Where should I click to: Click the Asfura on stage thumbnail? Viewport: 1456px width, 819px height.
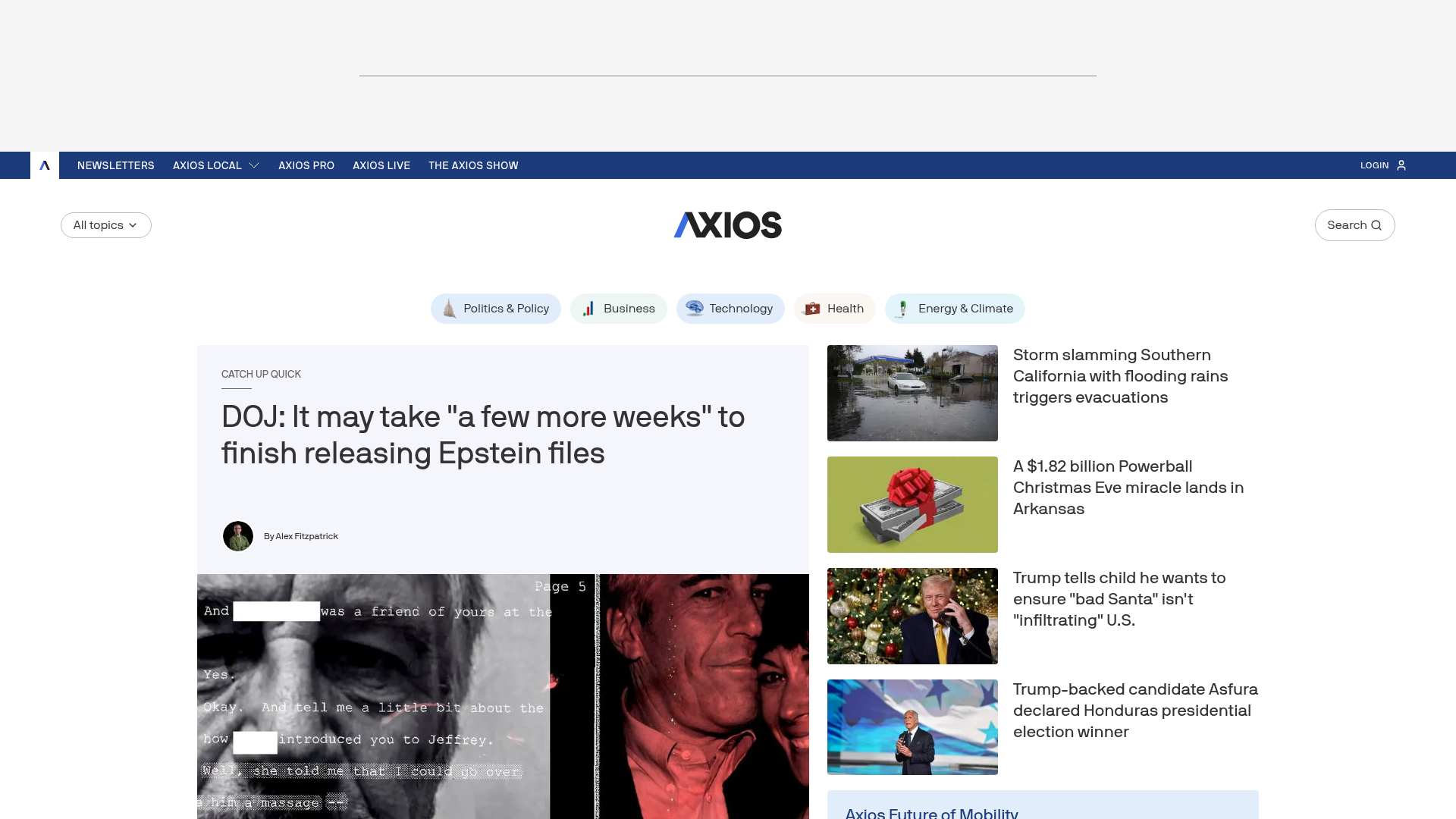[912, 727]
